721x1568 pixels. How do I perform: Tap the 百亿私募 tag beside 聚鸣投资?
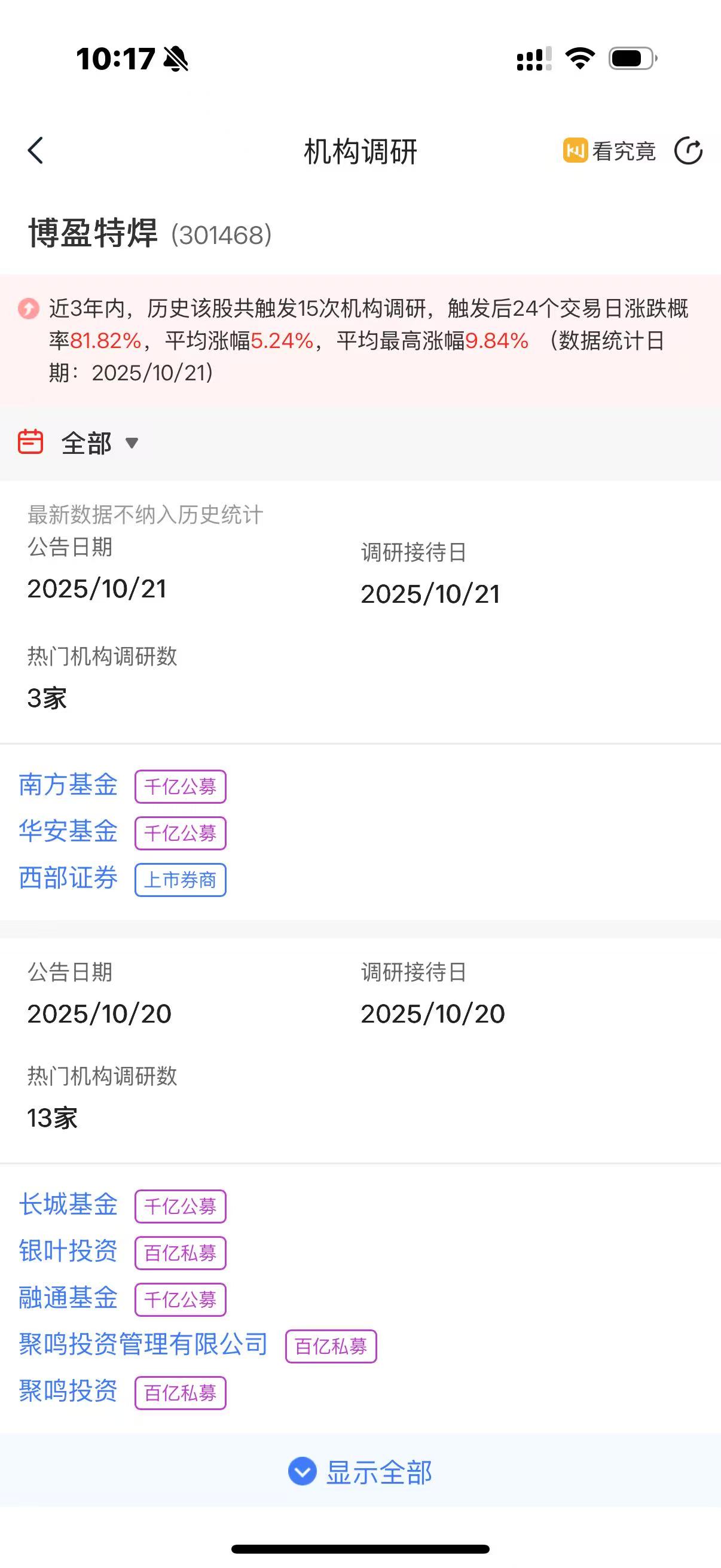[x=180, y=1393]
